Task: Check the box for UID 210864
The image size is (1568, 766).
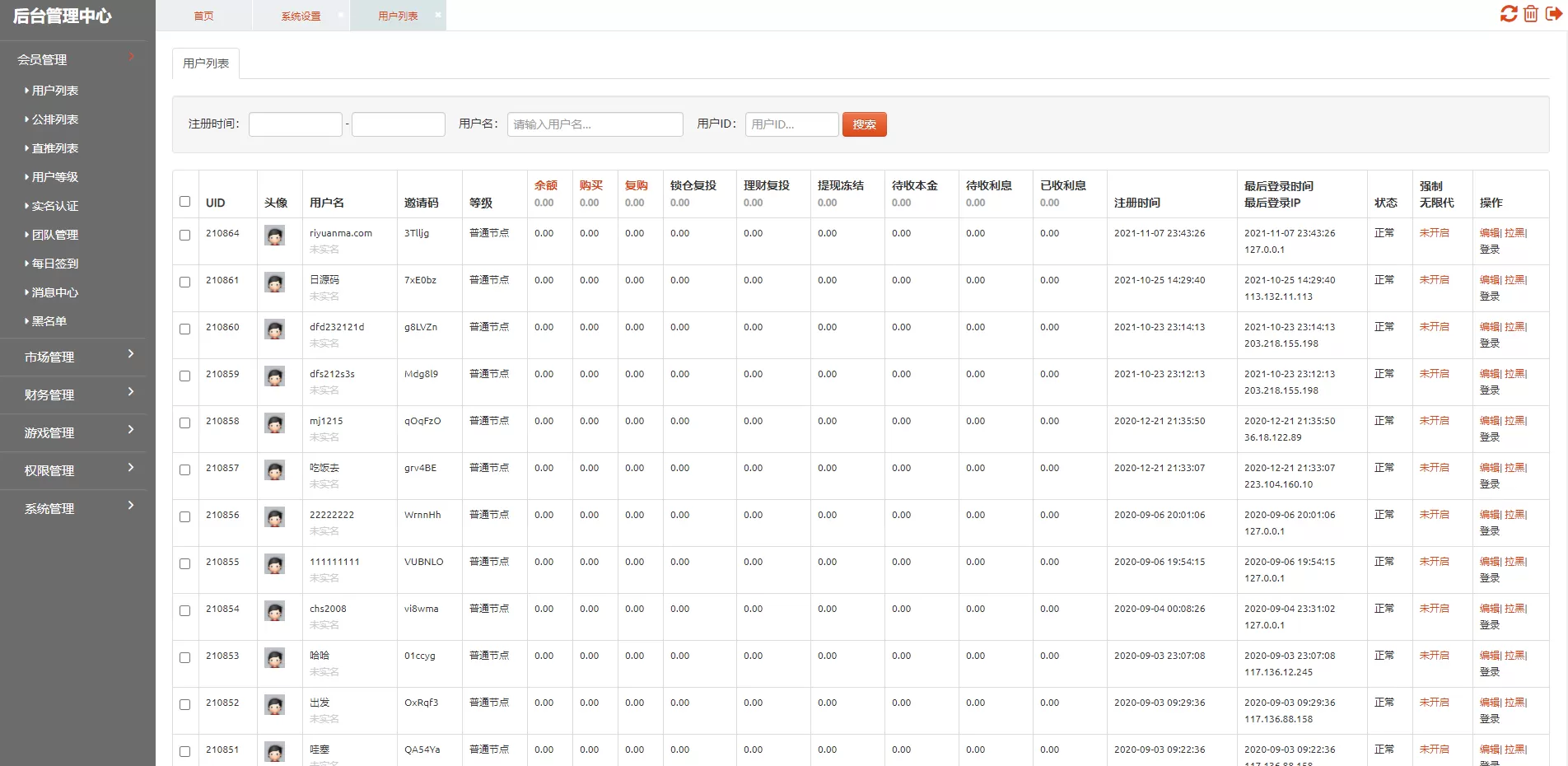Action: (x=185, y=236)
